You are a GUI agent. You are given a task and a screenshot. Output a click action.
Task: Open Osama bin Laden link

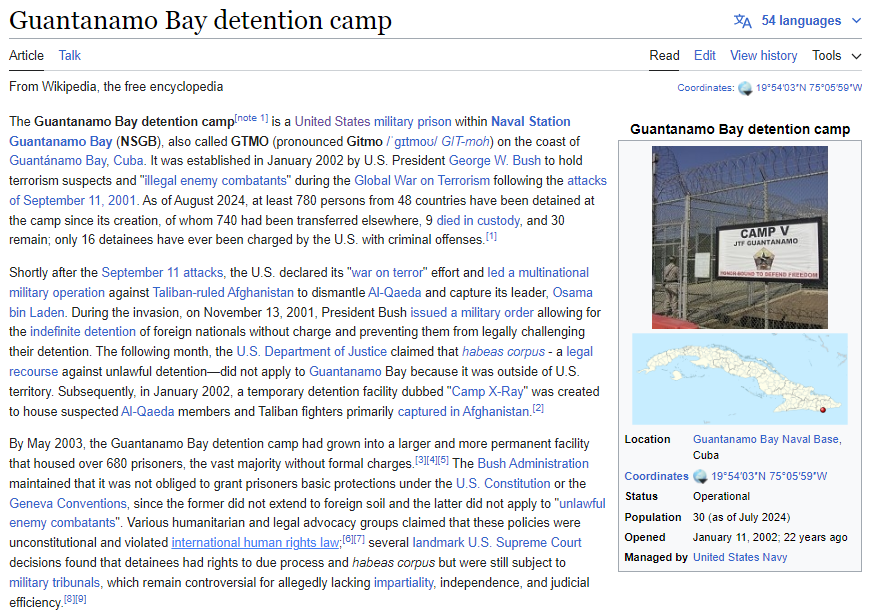[x=301, y=302]
